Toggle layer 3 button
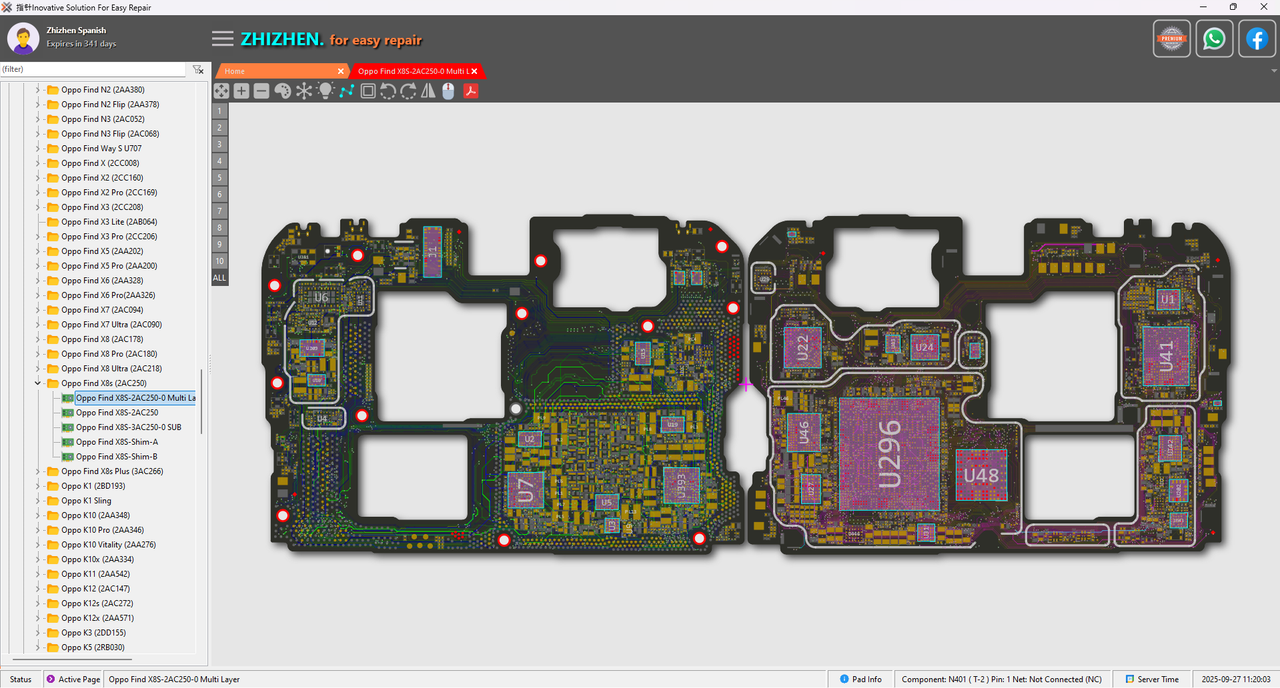Image resolution: width=1280 pixels, height=688 pixels. click(x=220, y=144)
